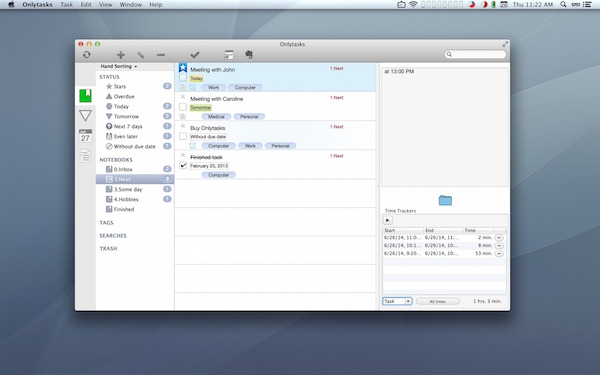Click Tomorrow due date on Meeting with Caroline
Viewport: 600px width, 375px height.
[201, 108]
